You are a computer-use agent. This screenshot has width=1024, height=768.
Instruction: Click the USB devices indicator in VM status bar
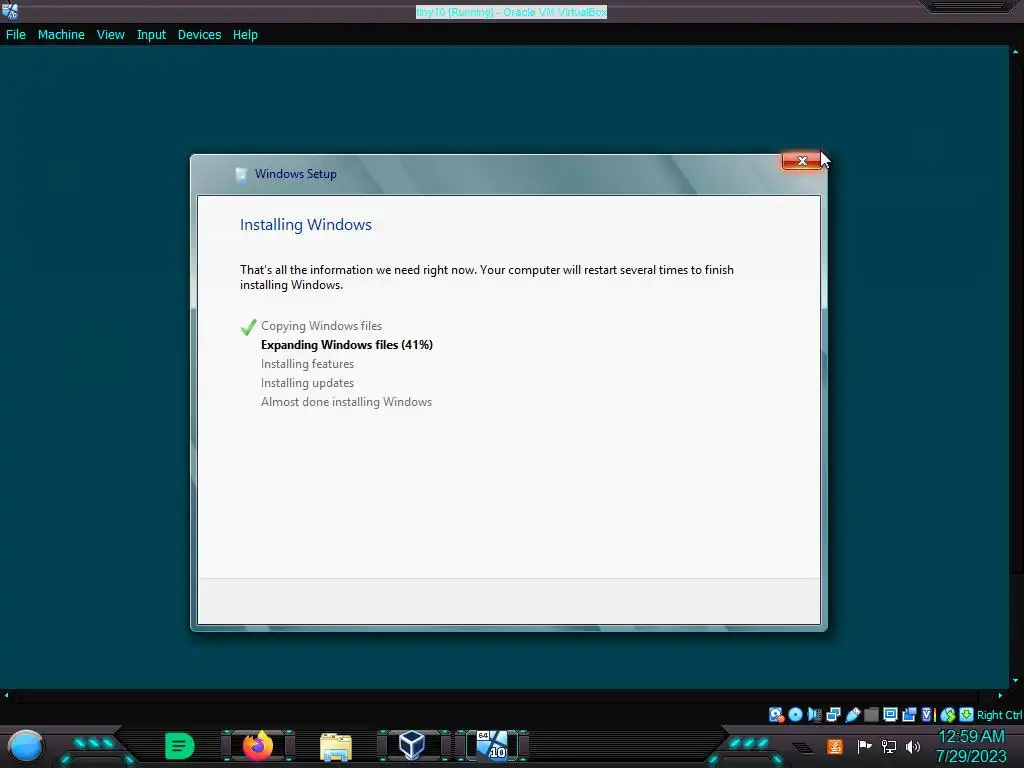852,714
